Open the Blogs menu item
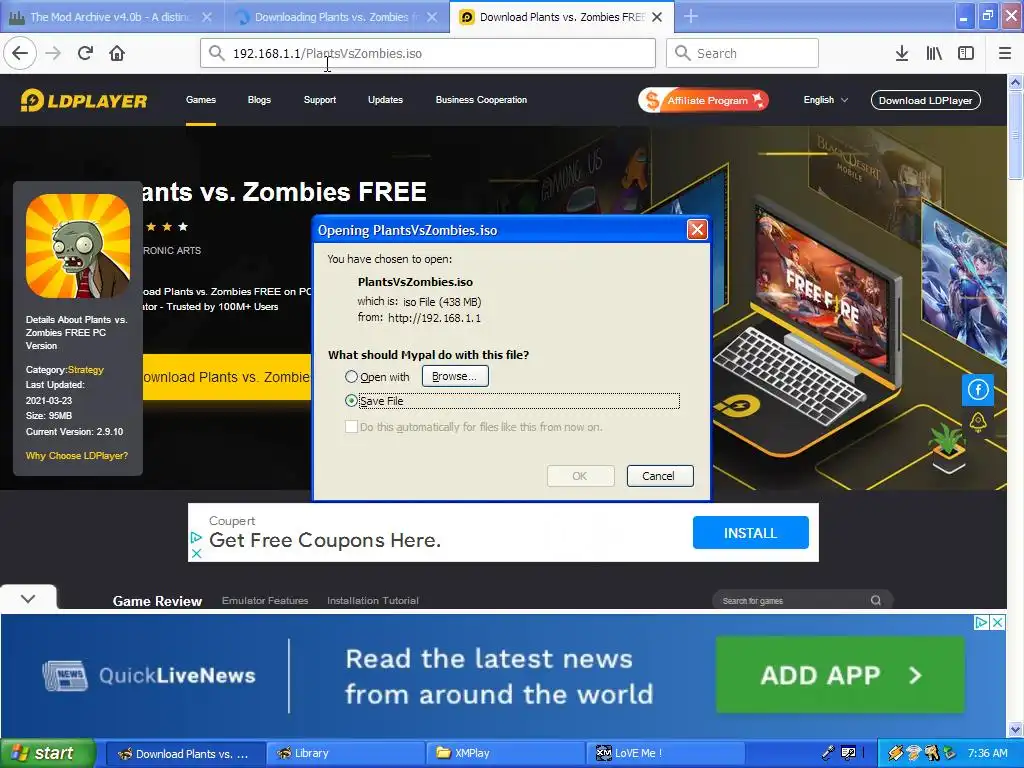 [x=259, y=100]
